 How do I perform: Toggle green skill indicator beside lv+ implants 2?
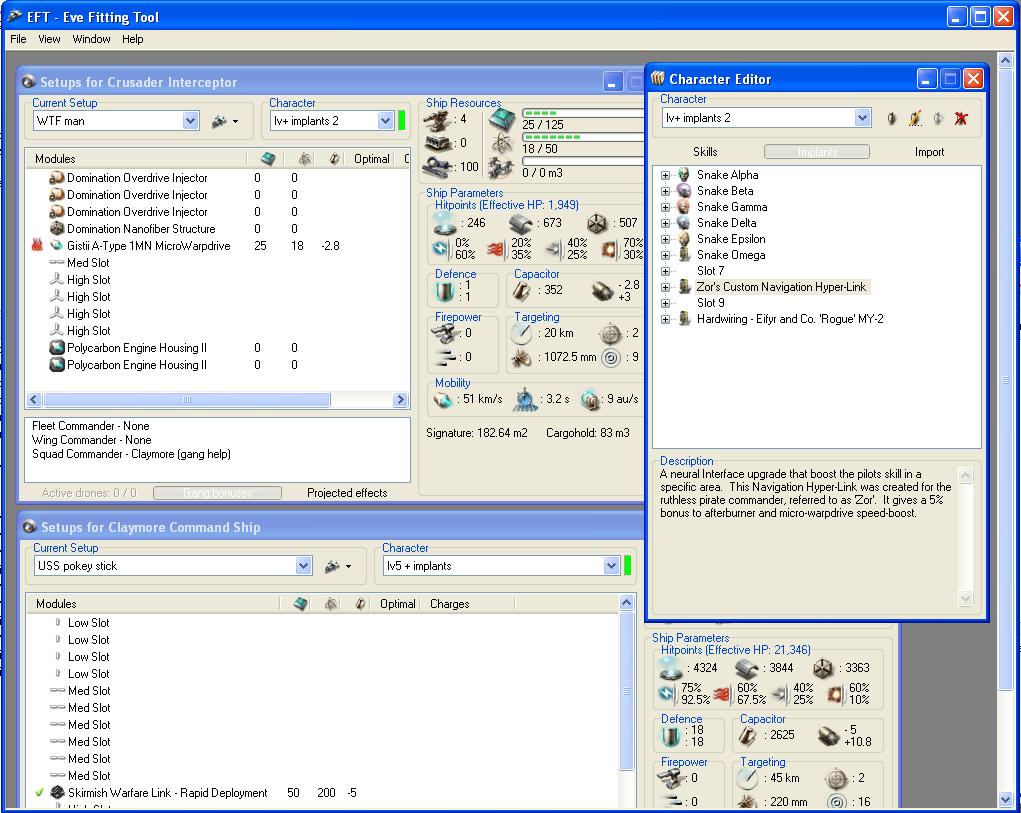[x=402, y=121]
